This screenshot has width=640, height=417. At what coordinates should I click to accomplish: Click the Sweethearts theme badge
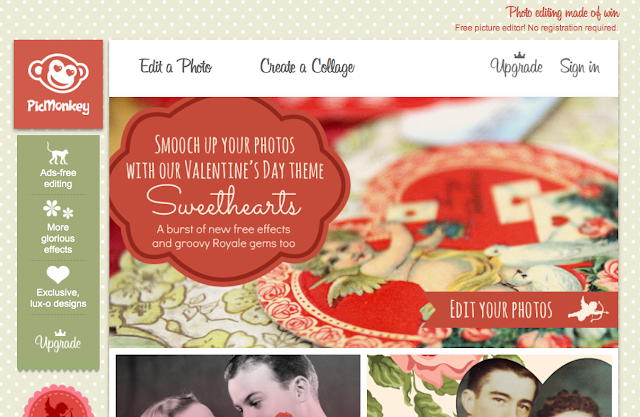229,191
